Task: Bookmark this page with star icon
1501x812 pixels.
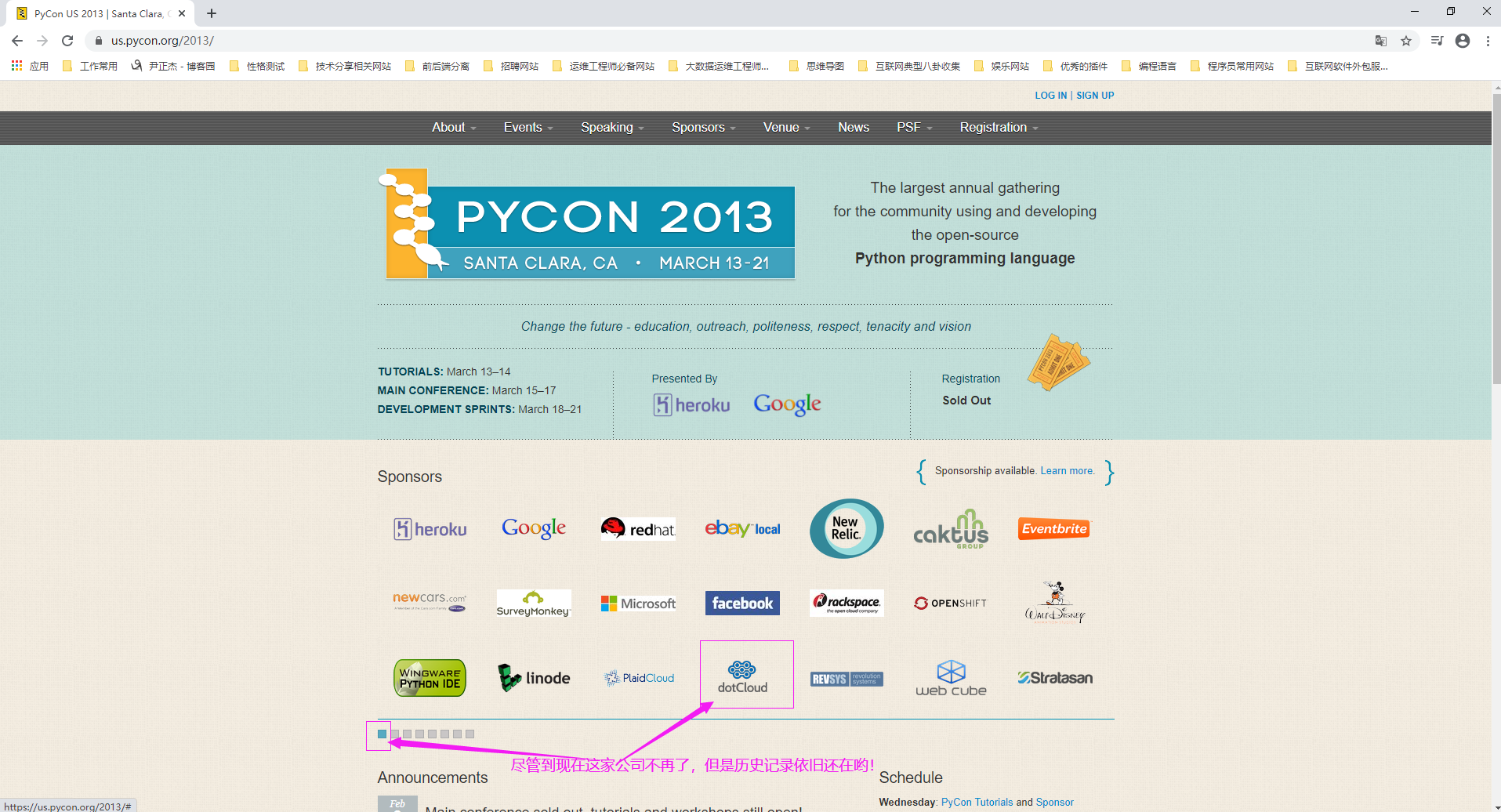Action: coord(1406,41)
